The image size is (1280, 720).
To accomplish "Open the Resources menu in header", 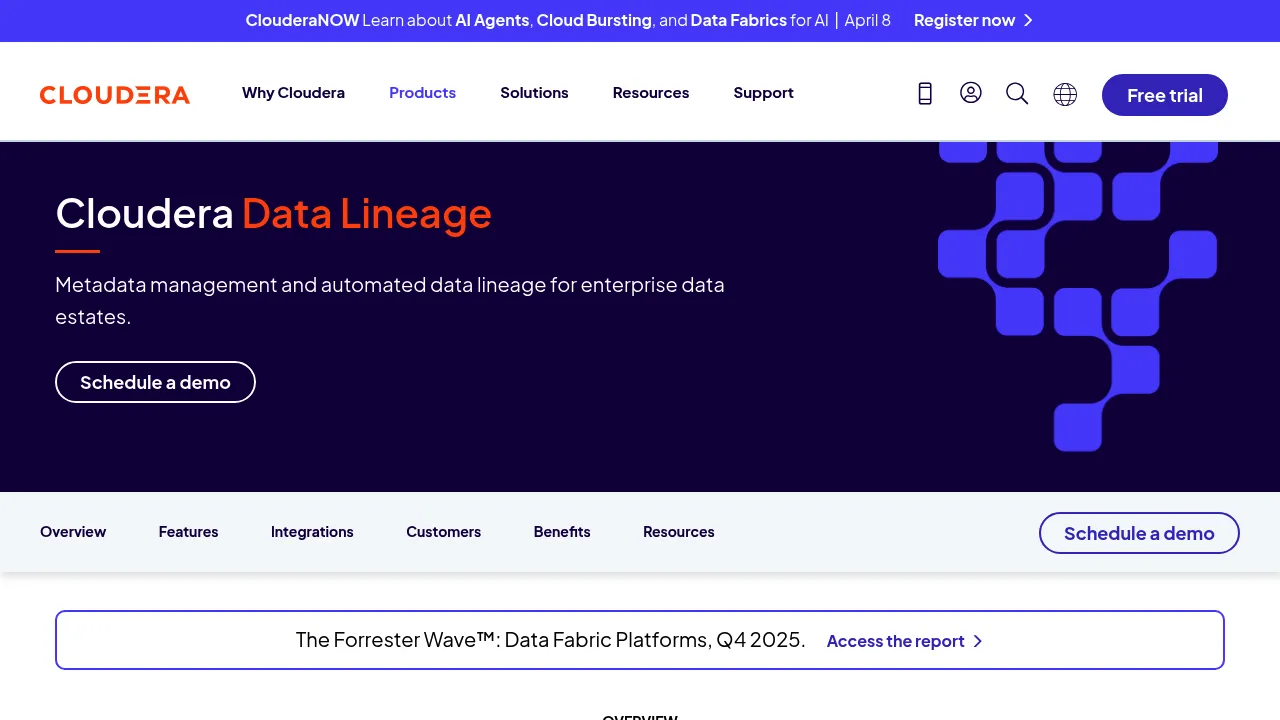I will click(651, 92).
